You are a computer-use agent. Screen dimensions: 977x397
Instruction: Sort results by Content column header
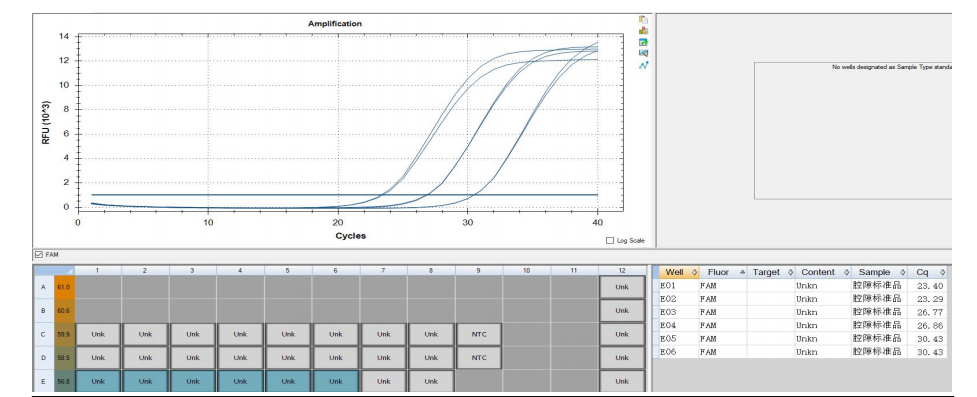[824, 272]
